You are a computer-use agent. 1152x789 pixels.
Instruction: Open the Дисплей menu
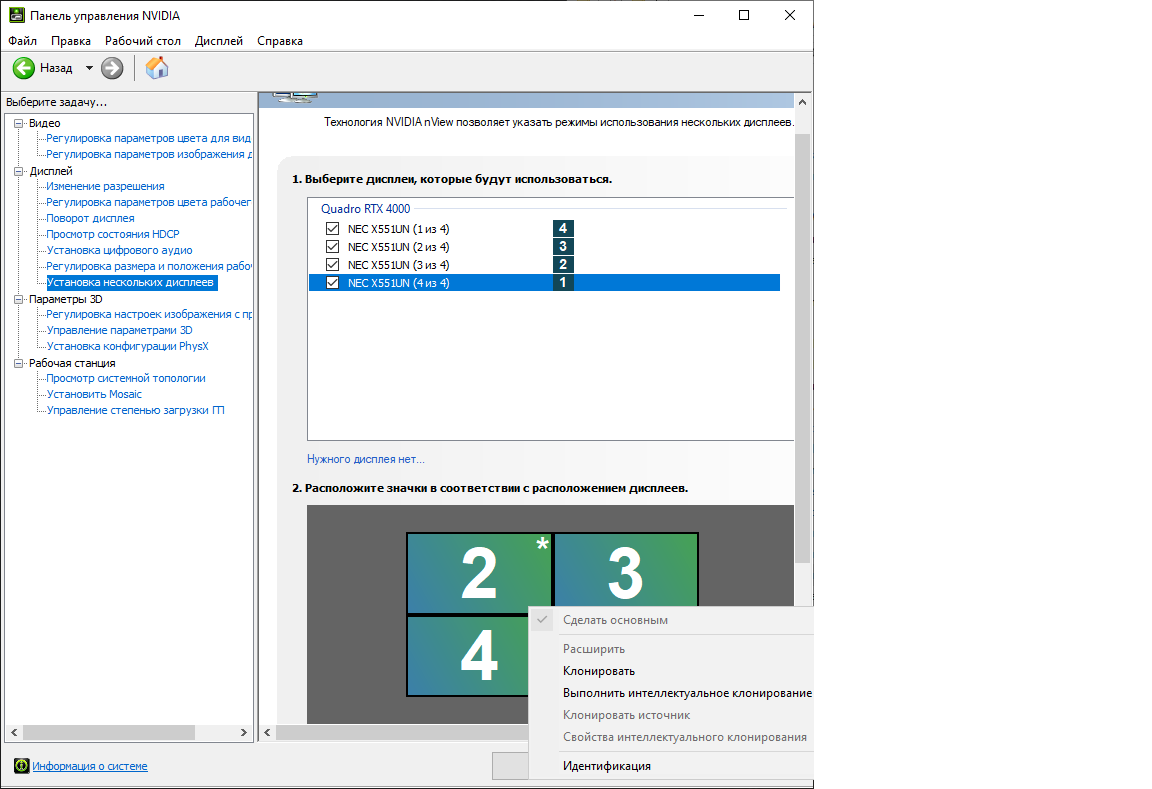pos(219,41)
